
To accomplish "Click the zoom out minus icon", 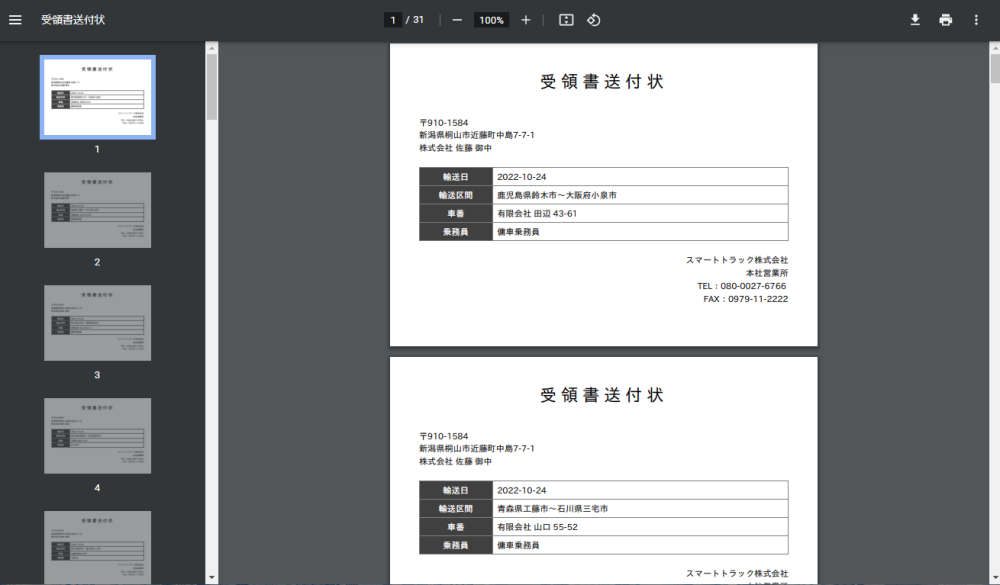I will coord(457,20).
